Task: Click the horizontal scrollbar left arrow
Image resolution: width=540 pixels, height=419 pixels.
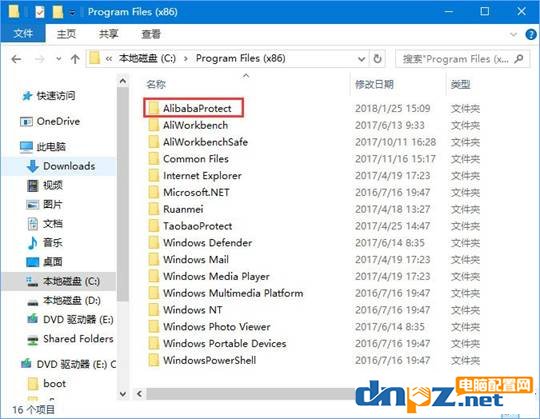Action: [139, 394]
